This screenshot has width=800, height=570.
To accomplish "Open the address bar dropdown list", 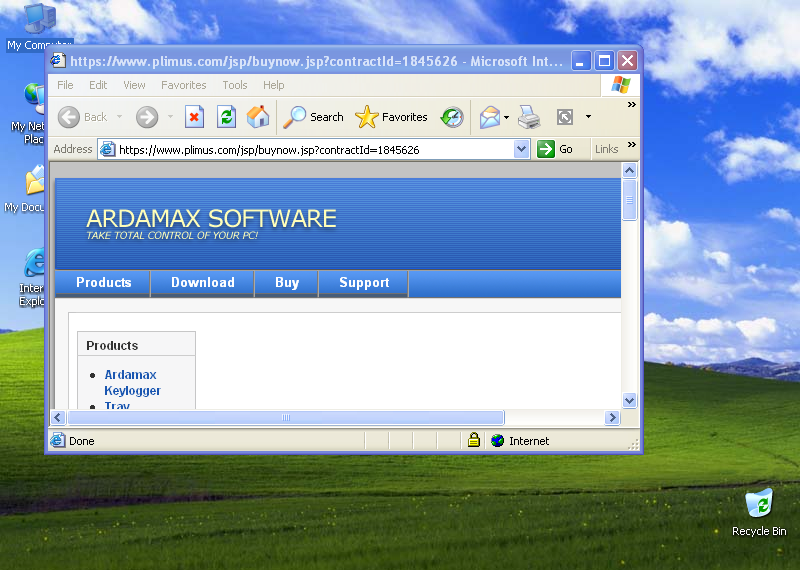I will pyautogui.click(x=521, y=150).
